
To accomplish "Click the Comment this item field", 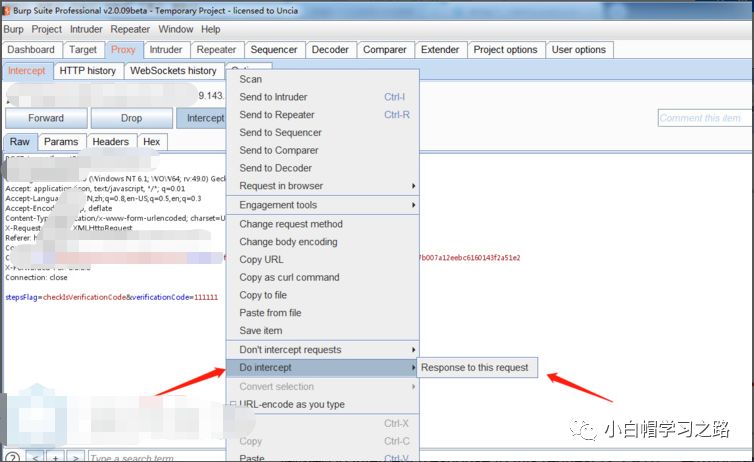I will (x=704, y=118).
